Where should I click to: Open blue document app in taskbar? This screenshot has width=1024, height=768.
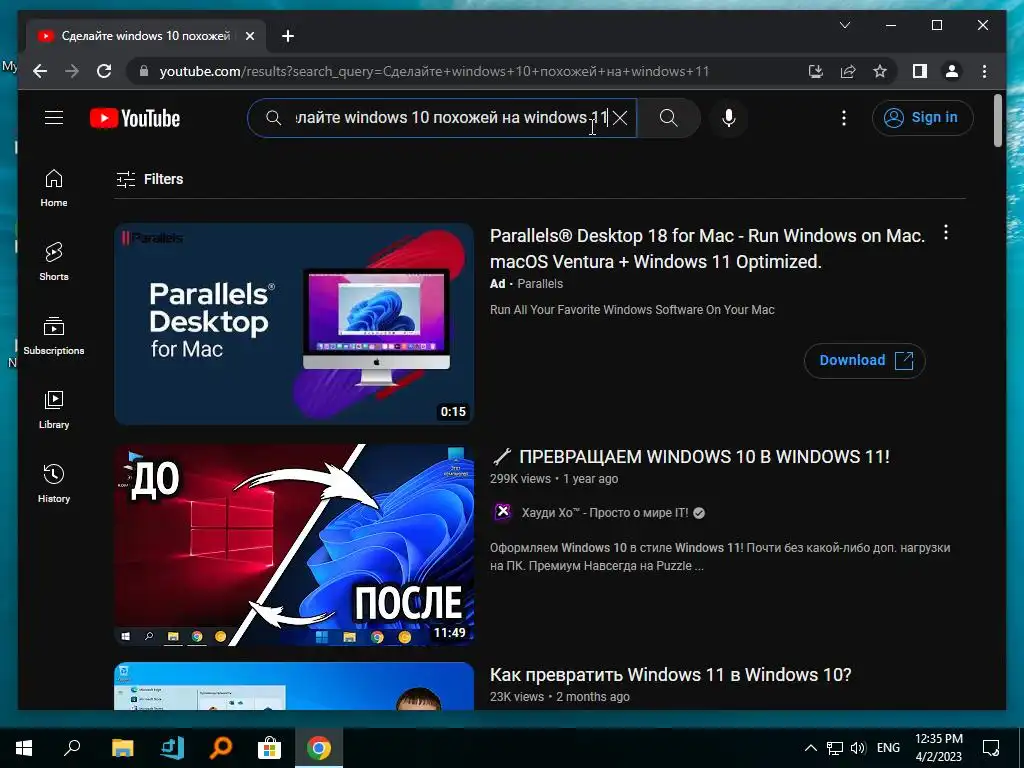coord(172,748)
